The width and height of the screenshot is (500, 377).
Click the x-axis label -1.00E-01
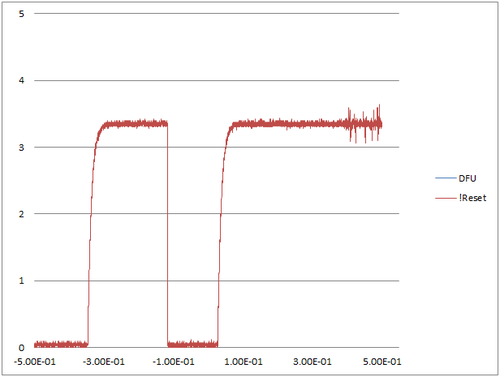tap(173, 362)
